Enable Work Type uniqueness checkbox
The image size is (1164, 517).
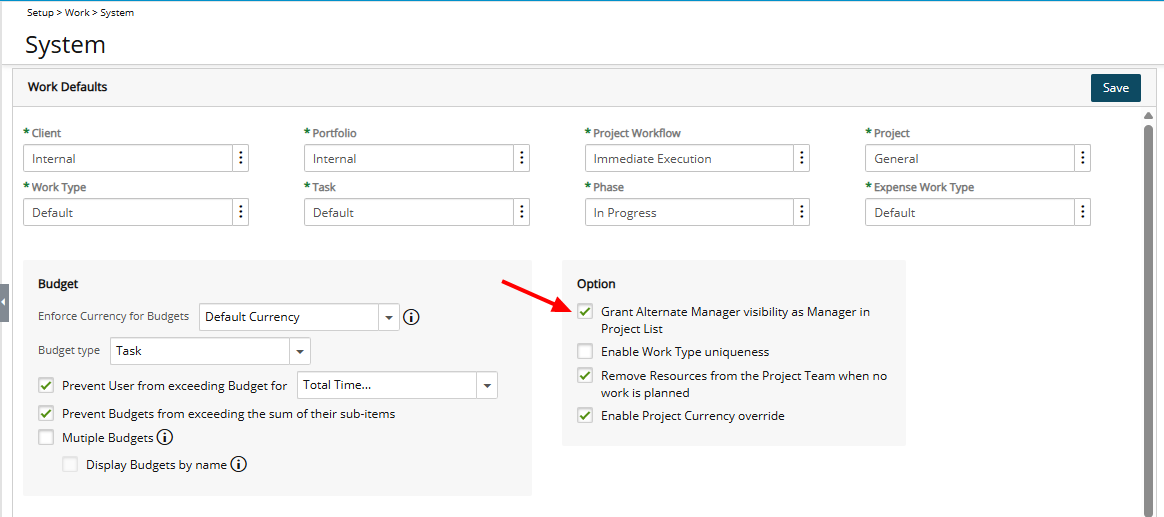point(585,351)
